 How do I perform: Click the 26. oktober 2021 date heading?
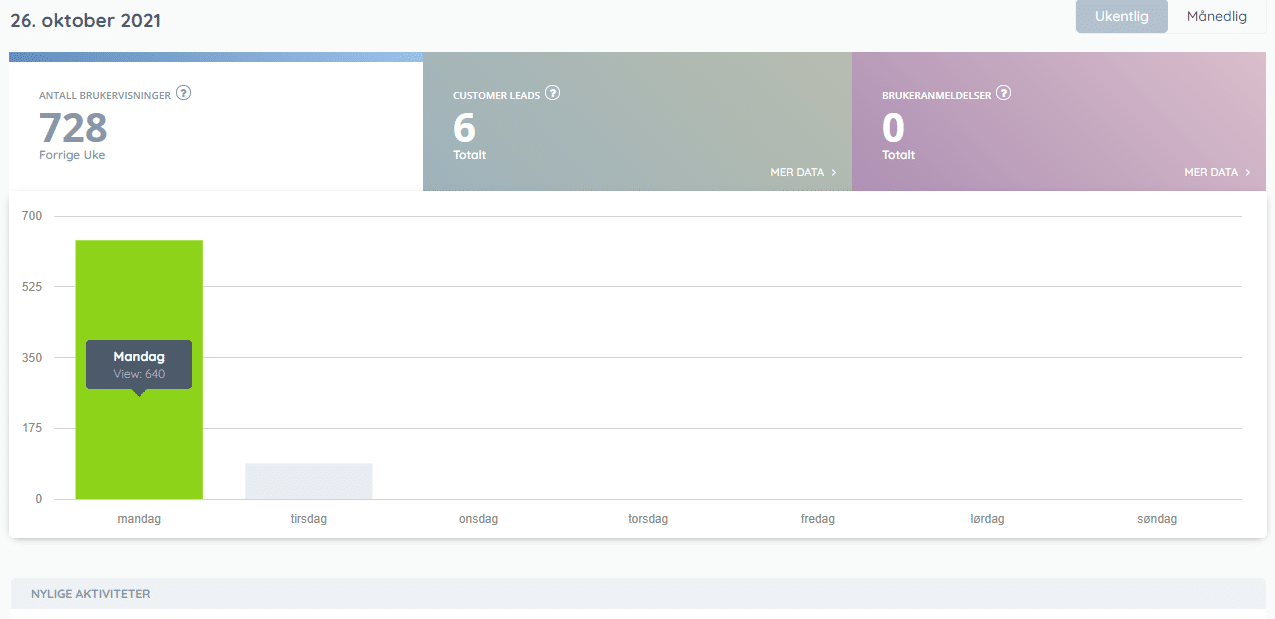(x=85, y=20)
